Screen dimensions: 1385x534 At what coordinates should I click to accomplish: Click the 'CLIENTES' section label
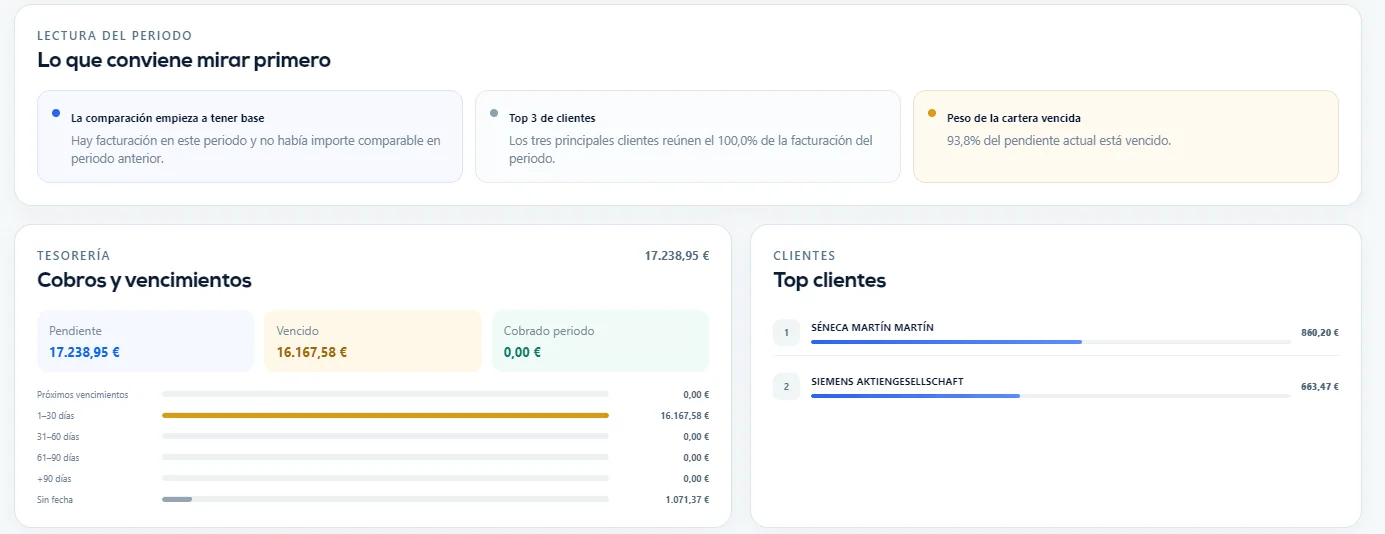[x=805, y=256]
